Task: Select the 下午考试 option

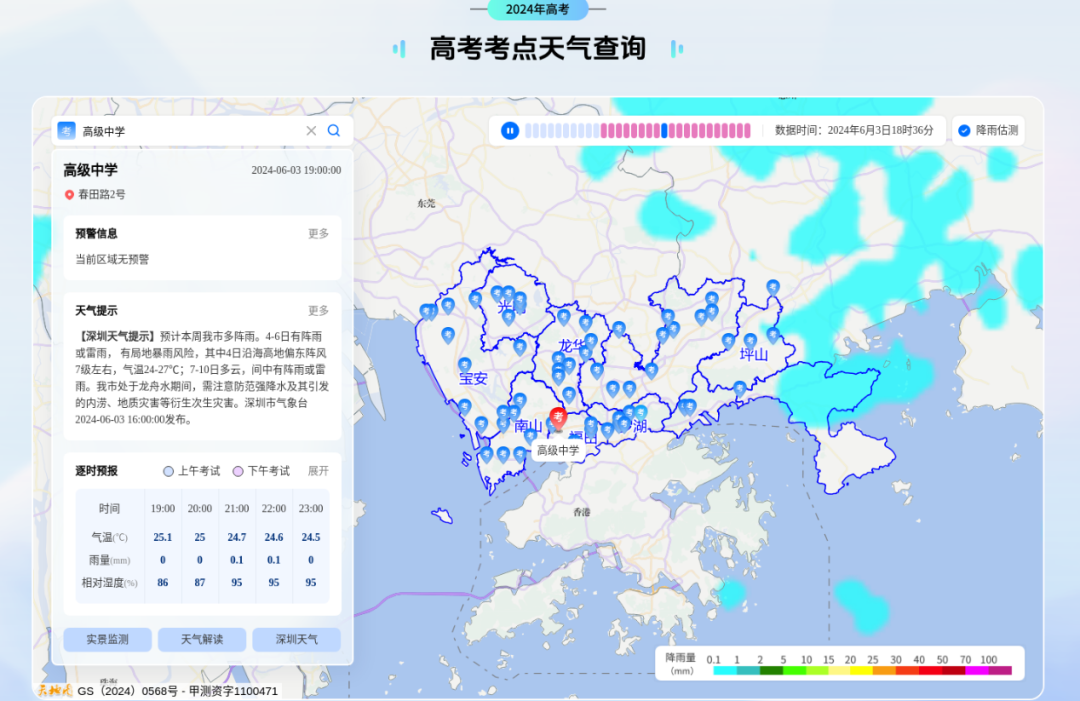Action: [x=238, y=471]
